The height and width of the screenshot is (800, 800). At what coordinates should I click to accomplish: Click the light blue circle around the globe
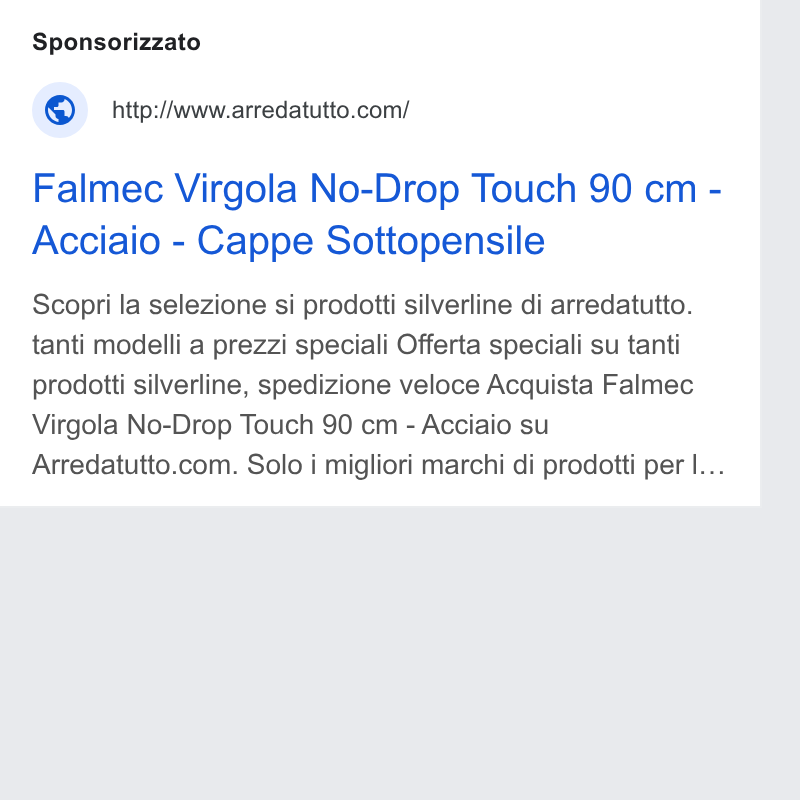point(60,110)
